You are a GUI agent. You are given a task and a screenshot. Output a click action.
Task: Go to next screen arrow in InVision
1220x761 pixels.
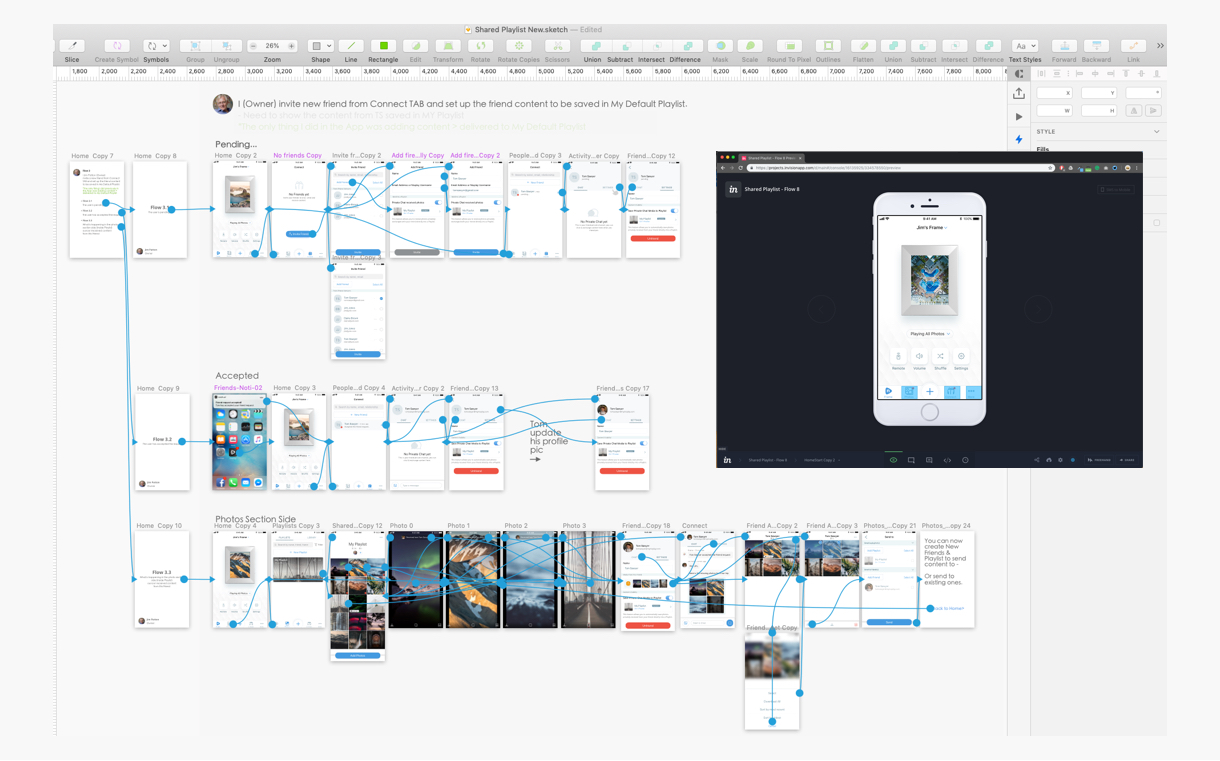tap(1038, 309)
